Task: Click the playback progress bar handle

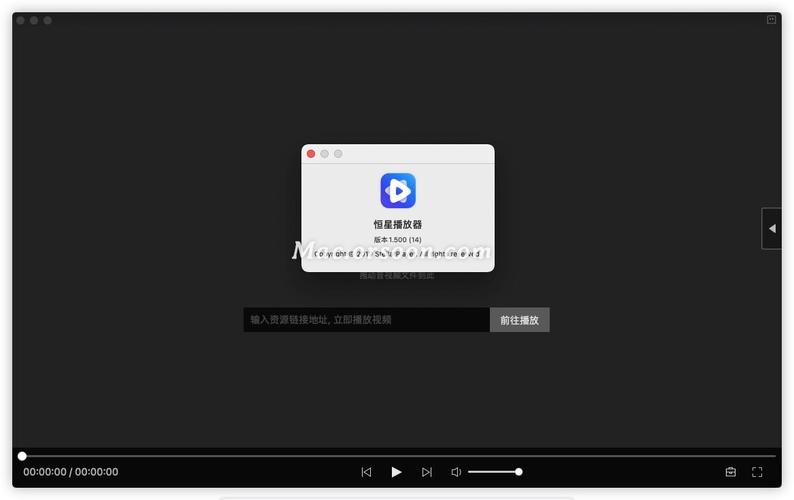Action: (22, 456)
